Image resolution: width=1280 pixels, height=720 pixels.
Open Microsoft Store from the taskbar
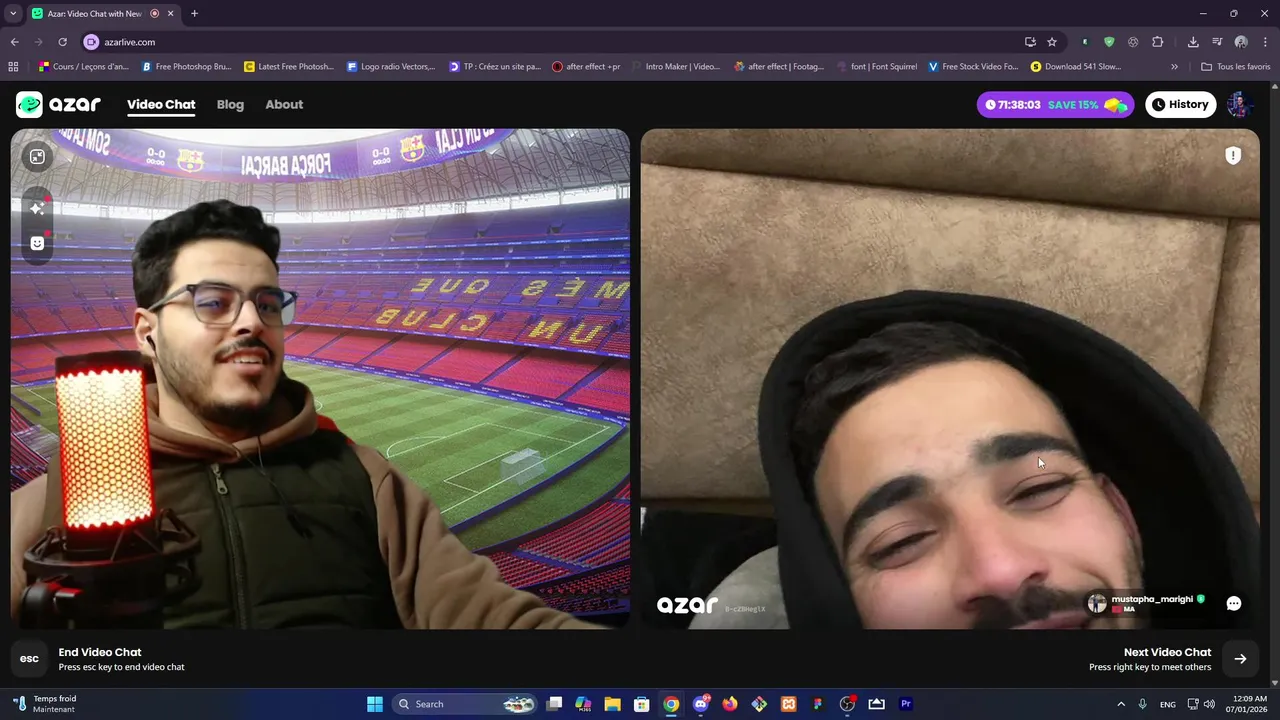[642, 704]
